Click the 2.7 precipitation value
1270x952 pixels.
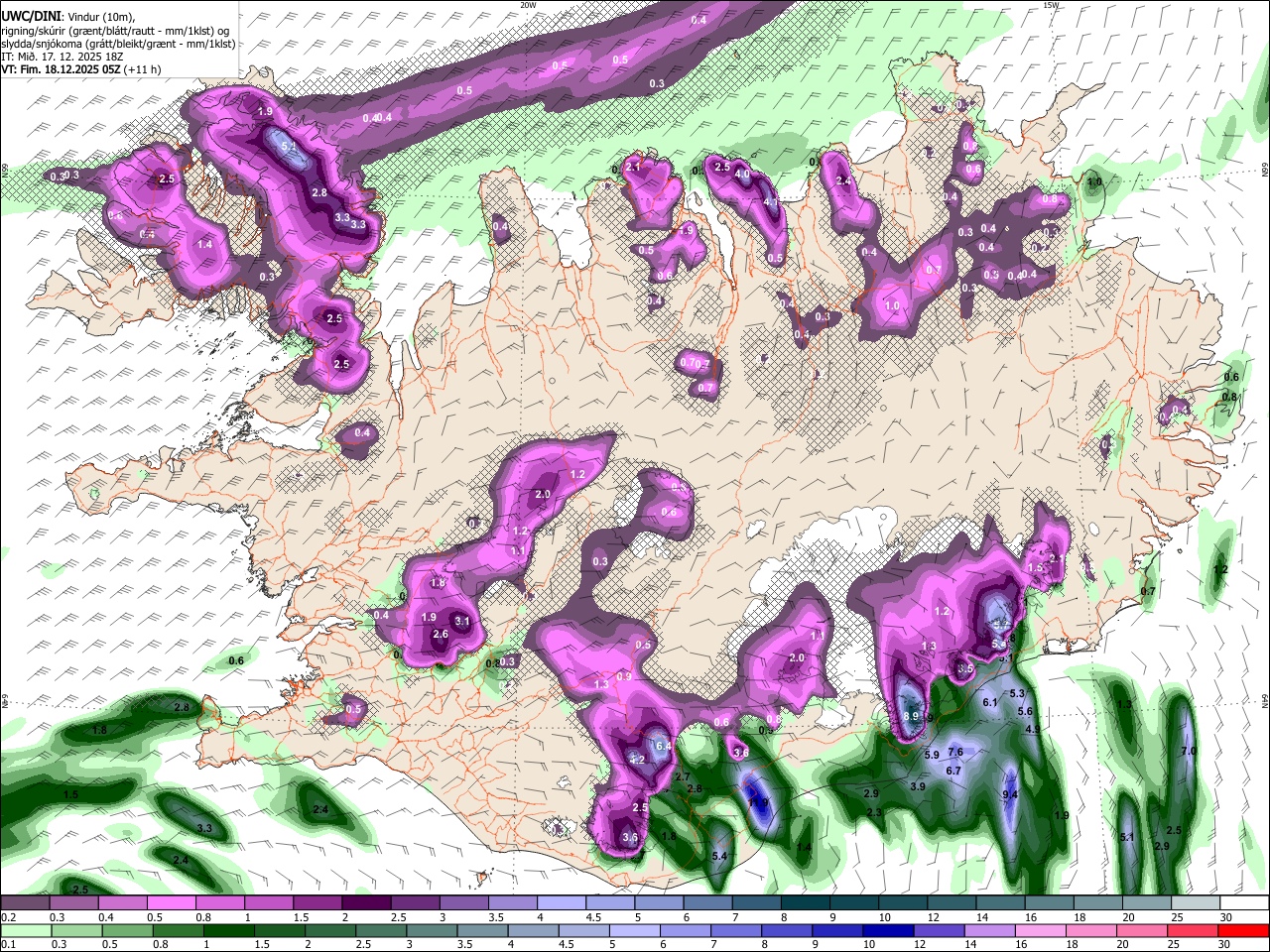(682, 776)
